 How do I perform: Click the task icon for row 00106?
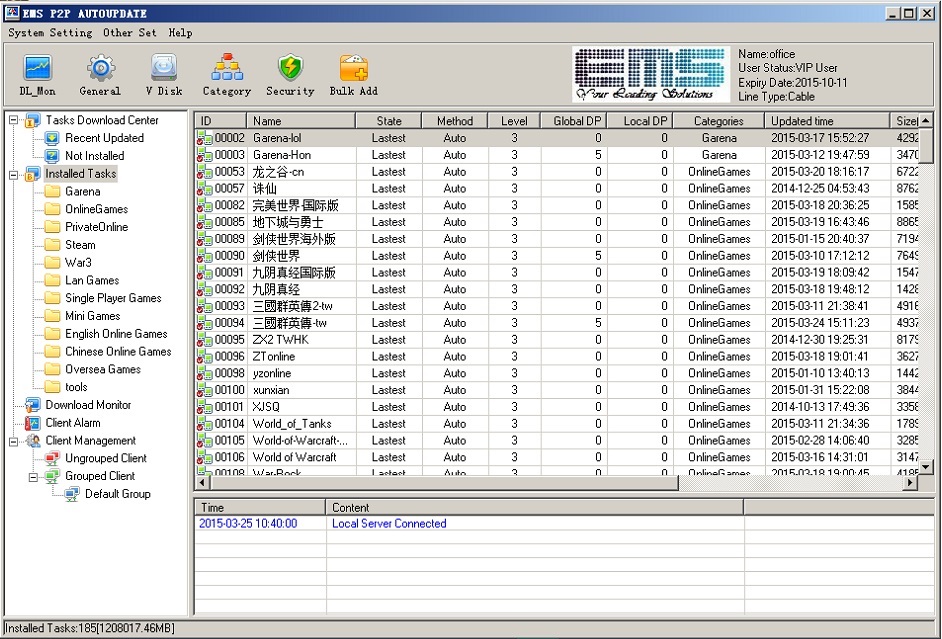pyautogui.click(x=204, y=458)
